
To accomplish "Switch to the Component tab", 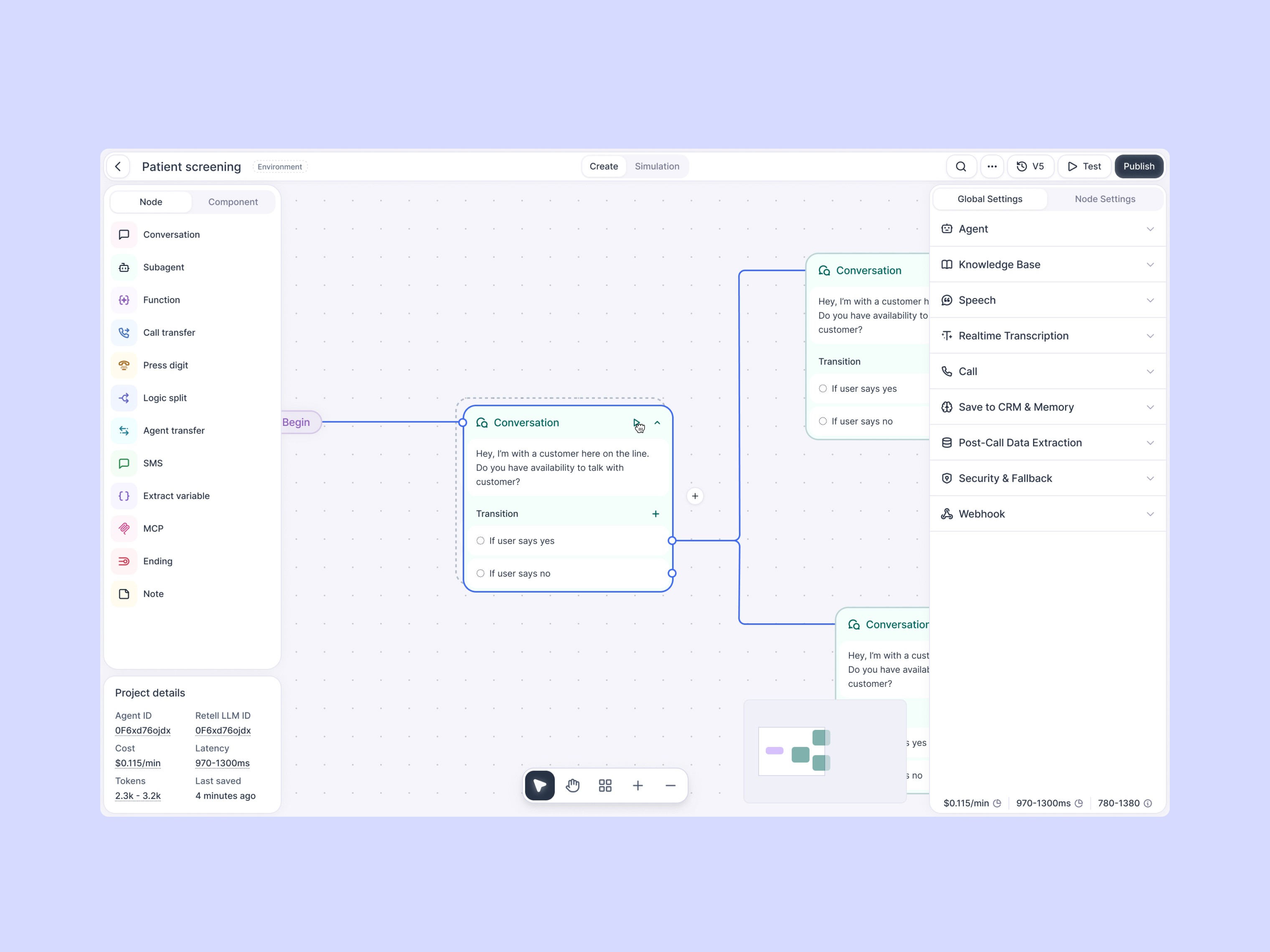I will click(233, 202).
